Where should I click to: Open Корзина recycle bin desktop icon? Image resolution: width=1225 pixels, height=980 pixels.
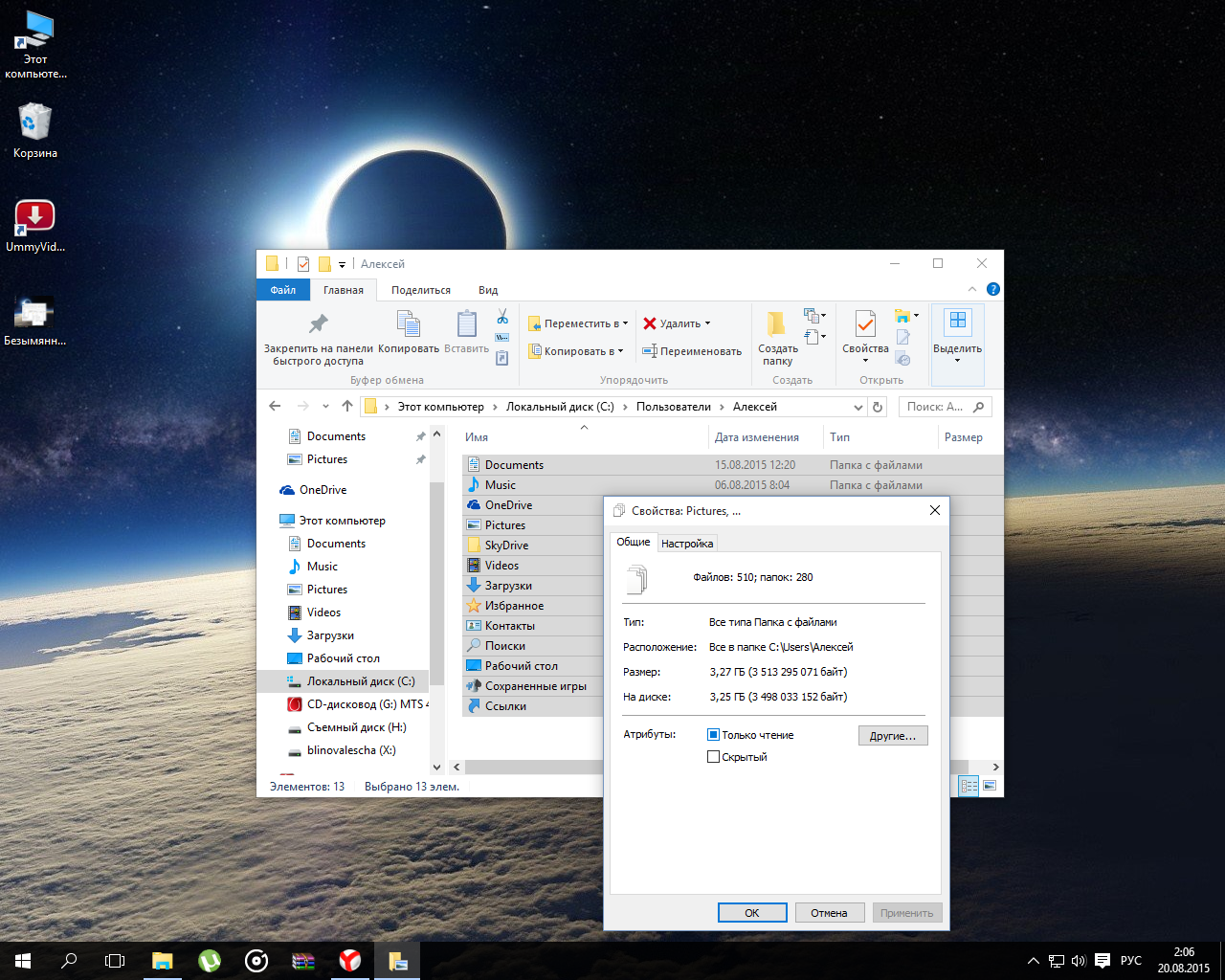pyautogui.click(x=35, y=131)
